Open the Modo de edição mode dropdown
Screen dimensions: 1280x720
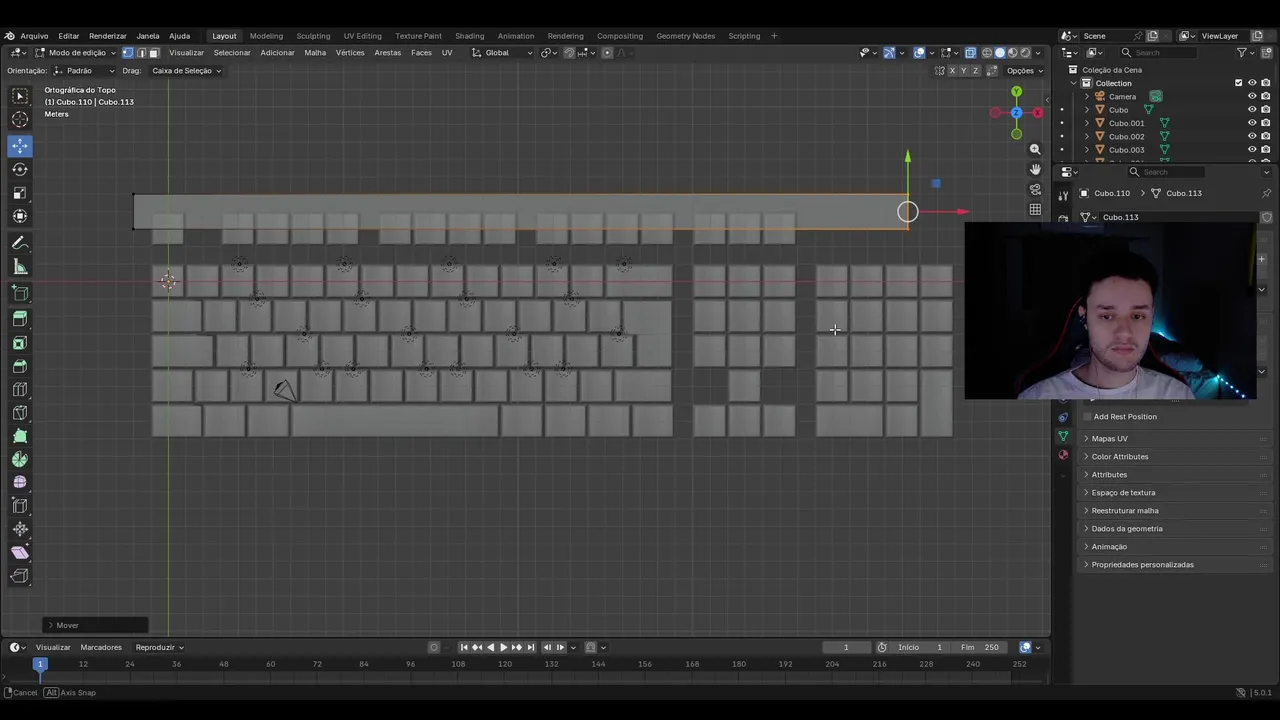click(x=76, y=53)
